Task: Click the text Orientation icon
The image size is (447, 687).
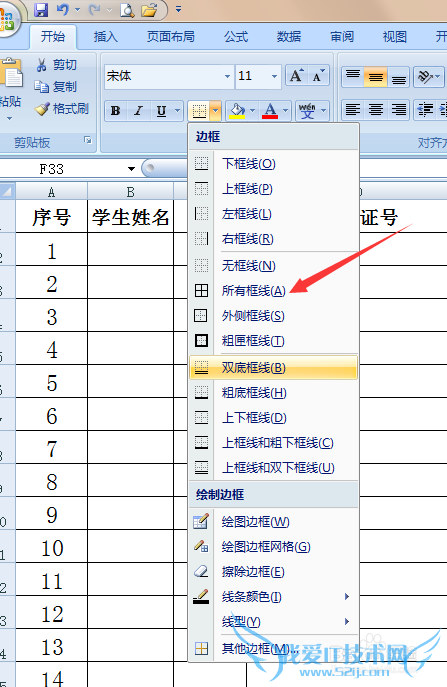Action: (x=425, y=77)
